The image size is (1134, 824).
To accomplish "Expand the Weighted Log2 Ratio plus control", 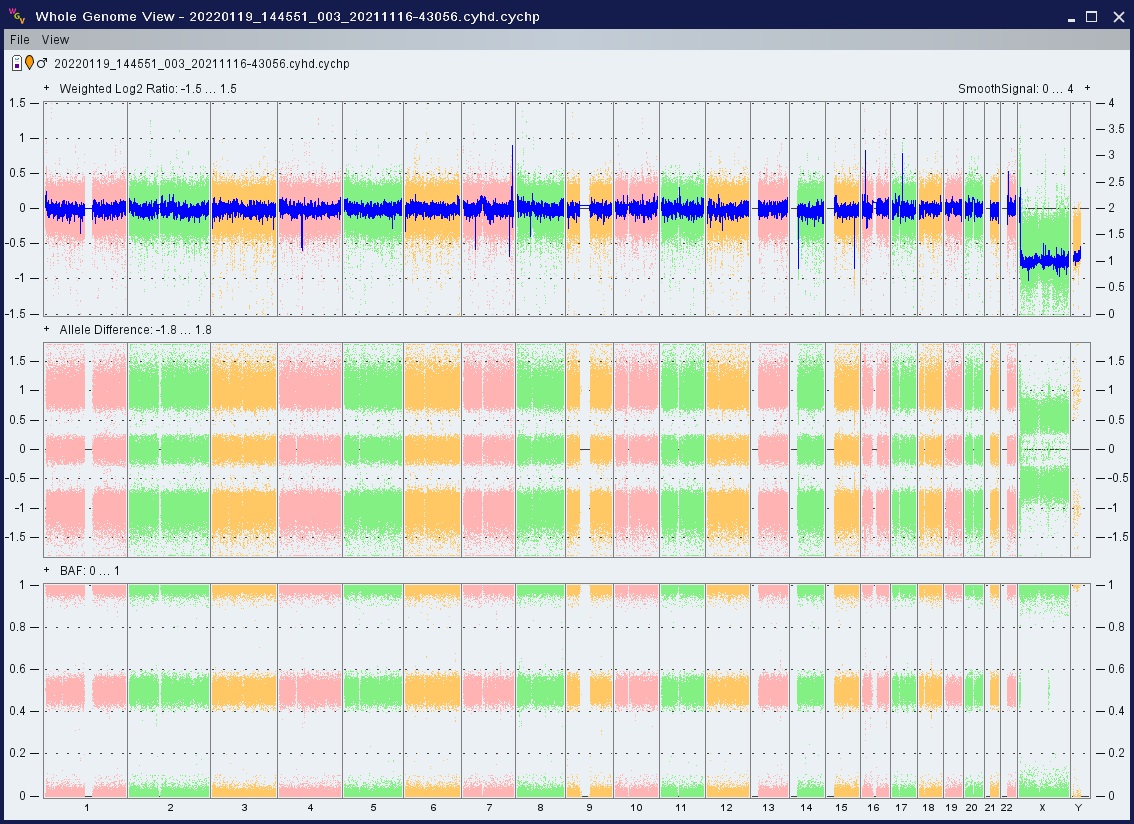I will [47, 89].
